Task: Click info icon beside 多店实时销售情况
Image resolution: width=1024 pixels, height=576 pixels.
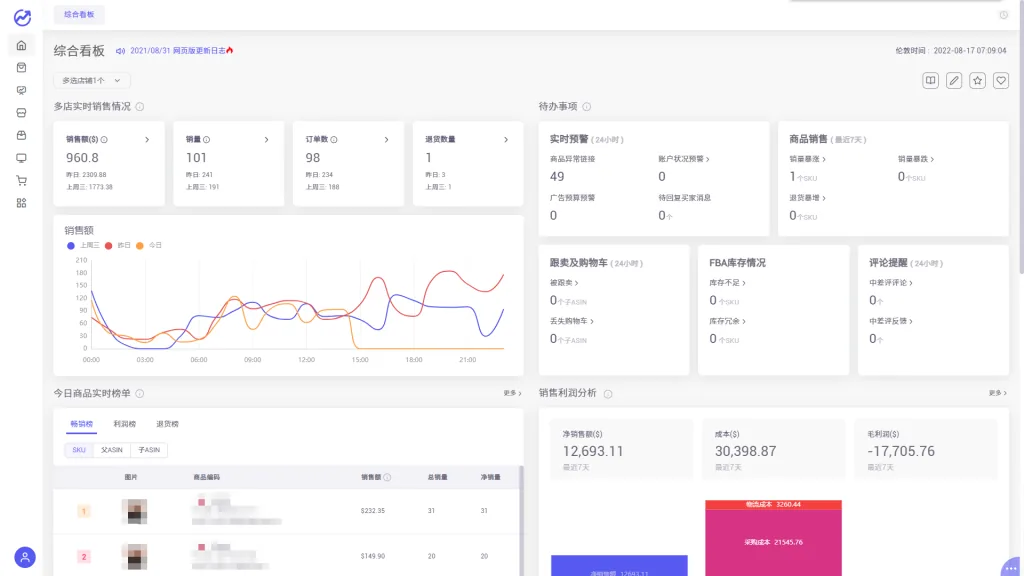Action: coord(140,106)
